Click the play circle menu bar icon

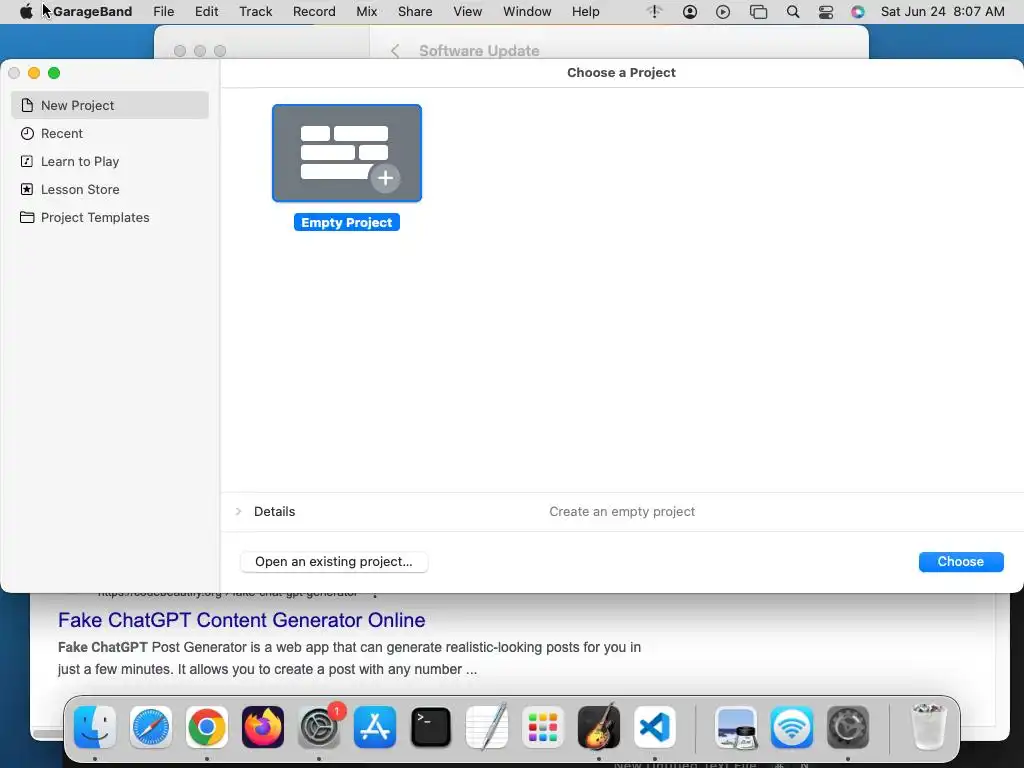[x=723, y=12]
